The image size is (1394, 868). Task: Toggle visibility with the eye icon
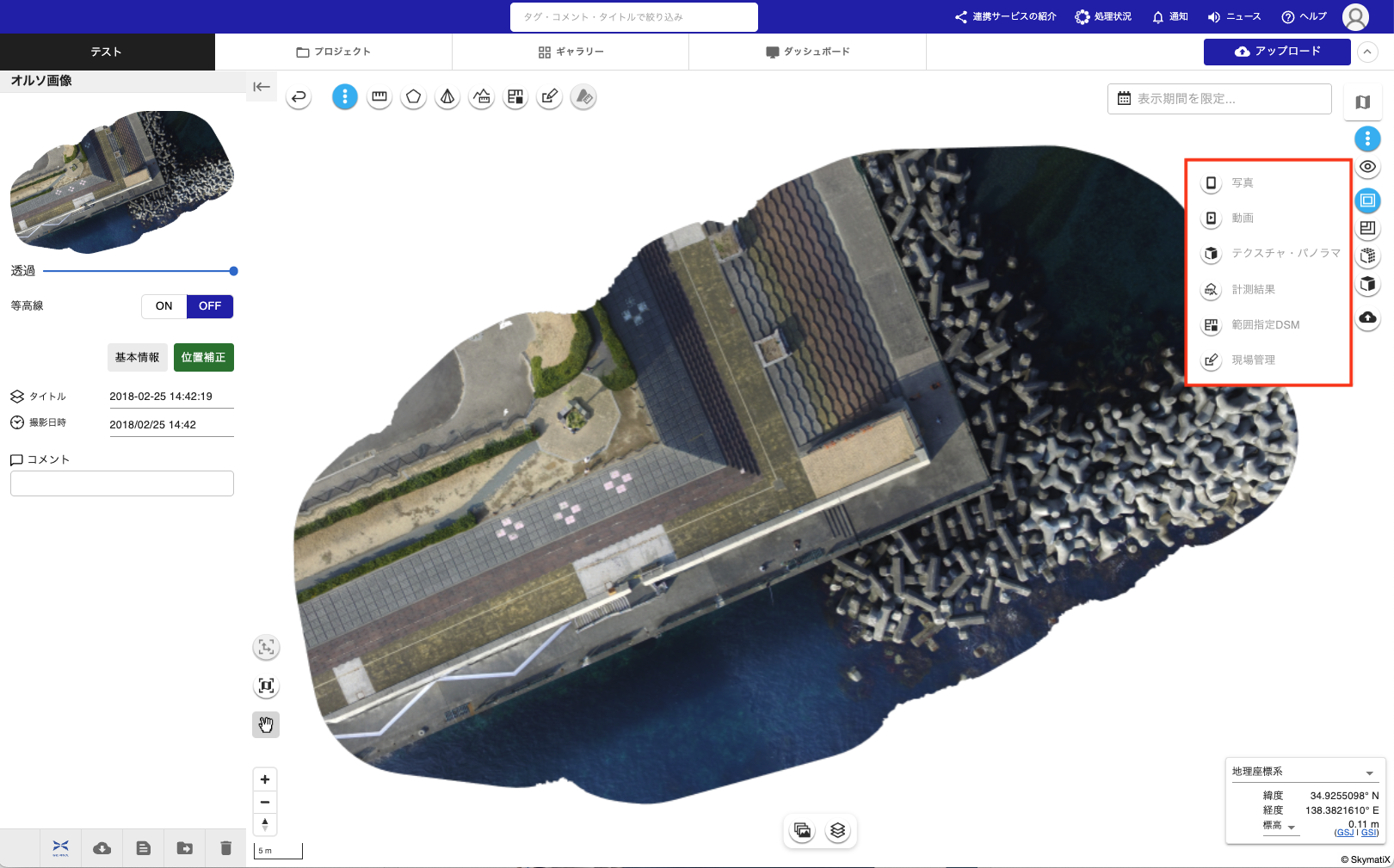1367,167
